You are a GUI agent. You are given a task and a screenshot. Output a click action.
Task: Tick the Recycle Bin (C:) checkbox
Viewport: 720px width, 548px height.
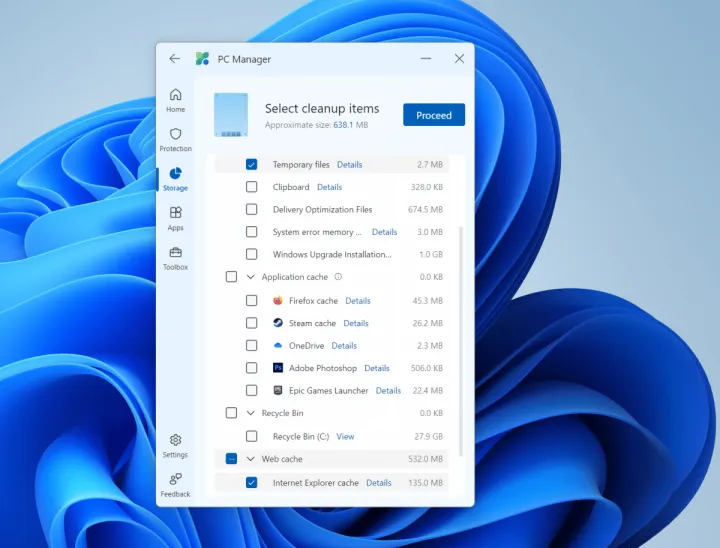tap(251, 437)
